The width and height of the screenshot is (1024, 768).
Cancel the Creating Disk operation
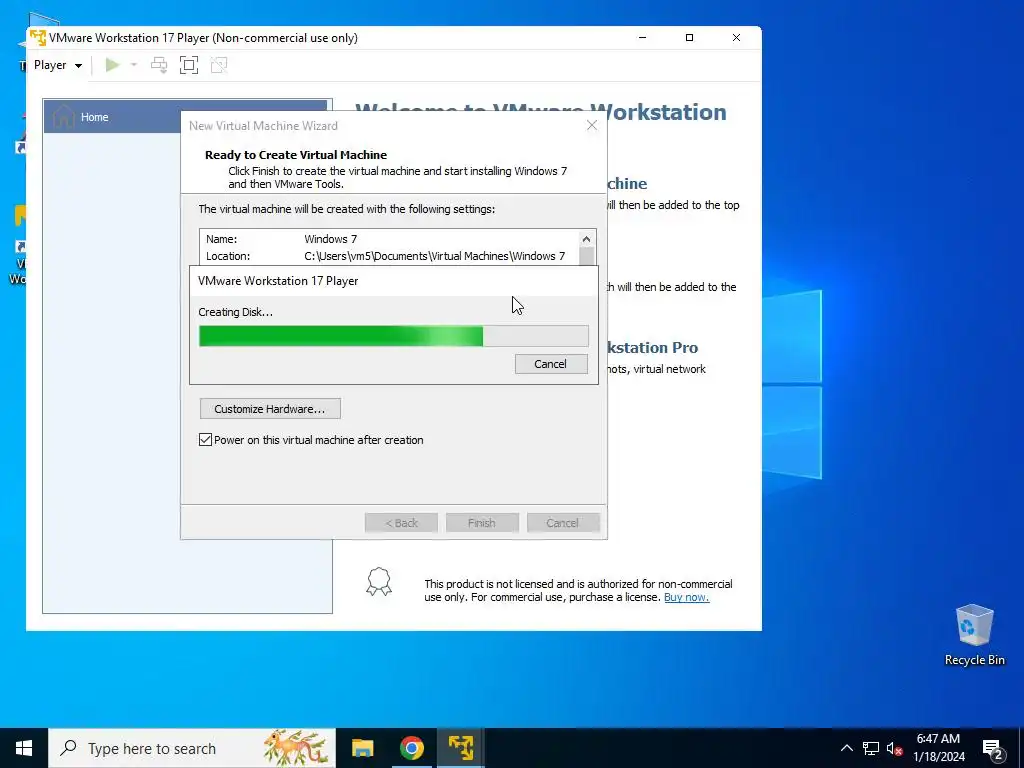(551, 364)
